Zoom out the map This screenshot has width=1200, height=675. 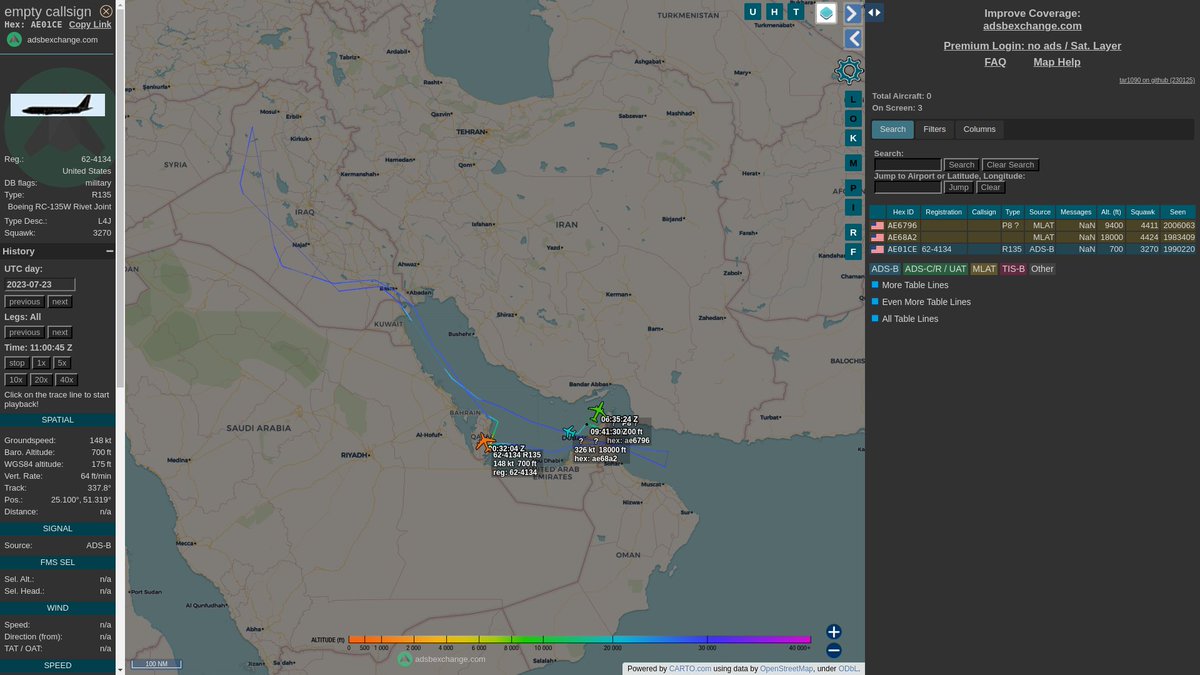click(x=834, y=651)
